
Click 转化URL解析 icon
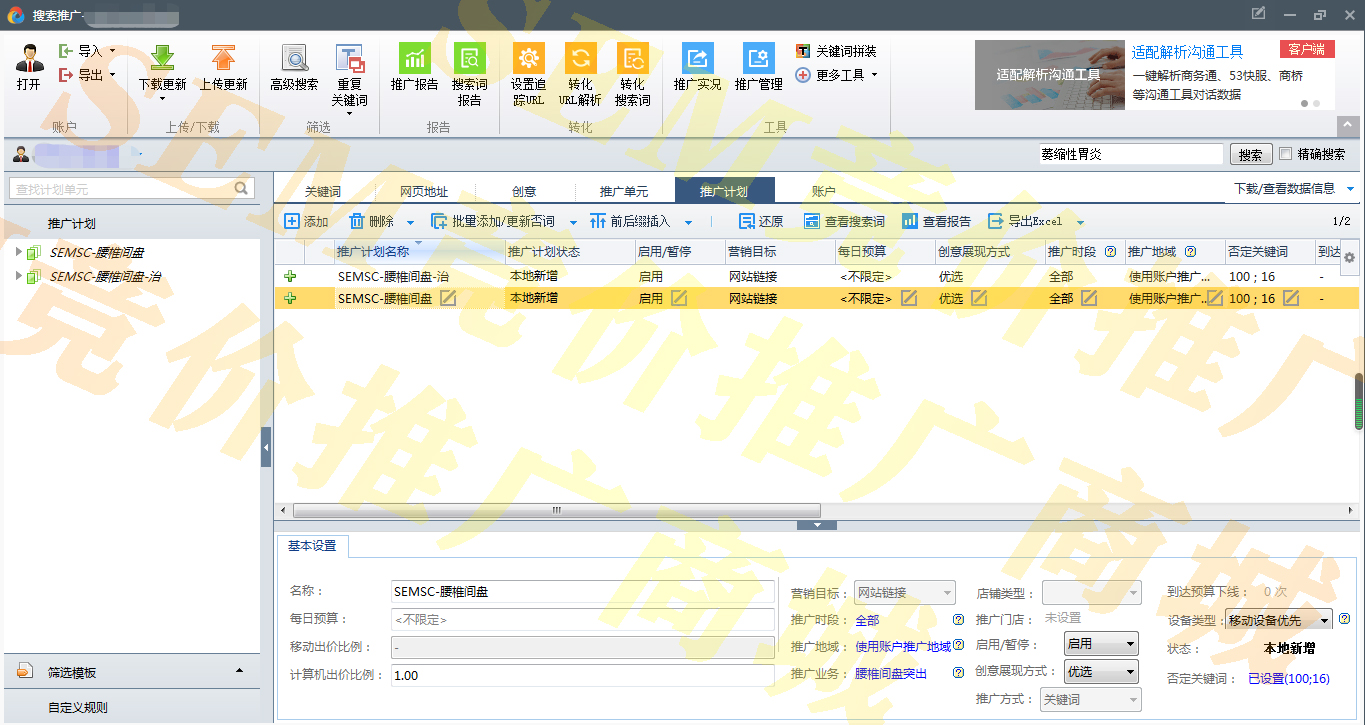click(x=580, y=58)
